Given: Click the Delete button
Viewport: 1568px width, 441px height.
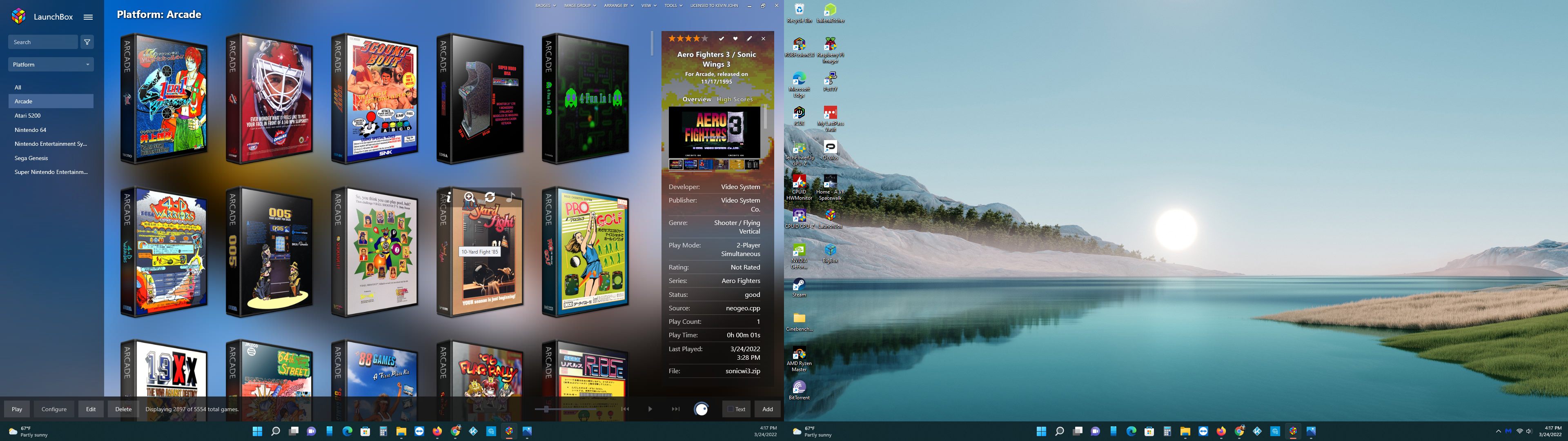Looking at the screenshot, I should click(123, 409).
